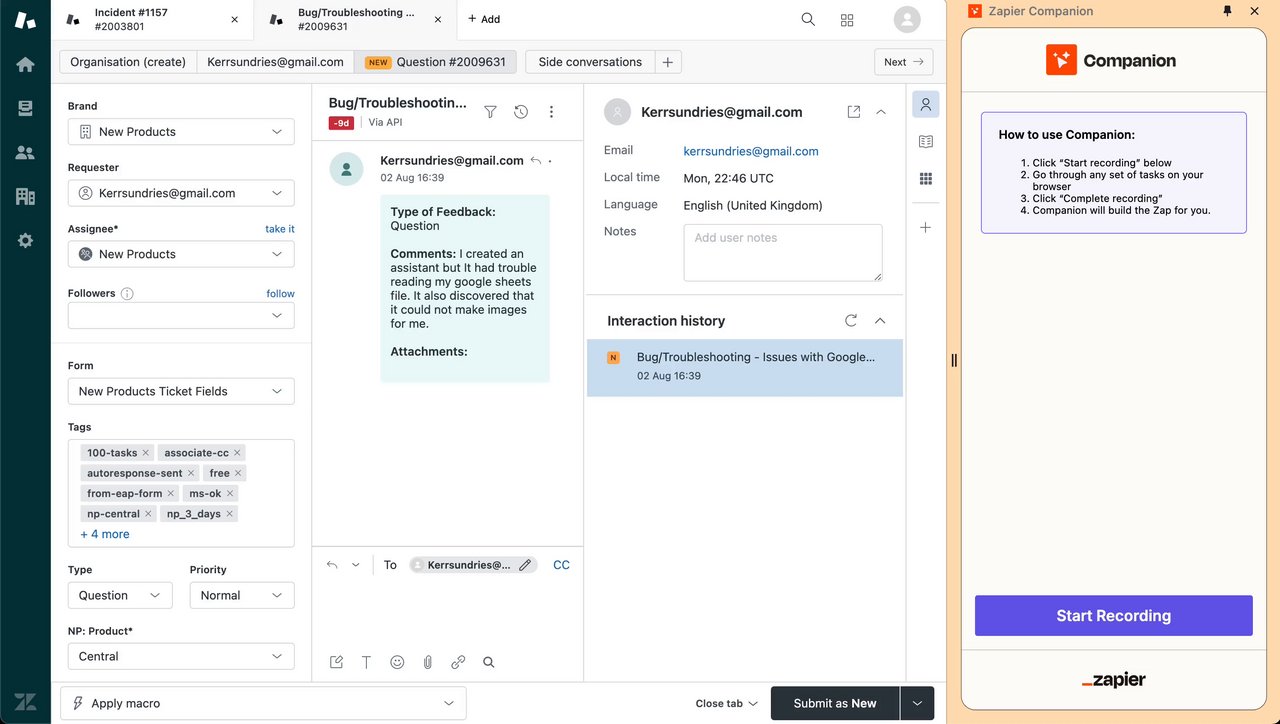Screen dimensions: 1280x724
Task: Attach a file with paperclip icon
Action: click(x=427, y=662)
